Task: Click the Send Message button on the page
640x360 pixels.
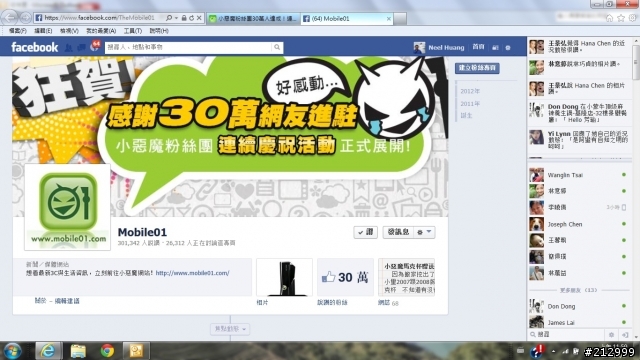Action: point(398,232)
